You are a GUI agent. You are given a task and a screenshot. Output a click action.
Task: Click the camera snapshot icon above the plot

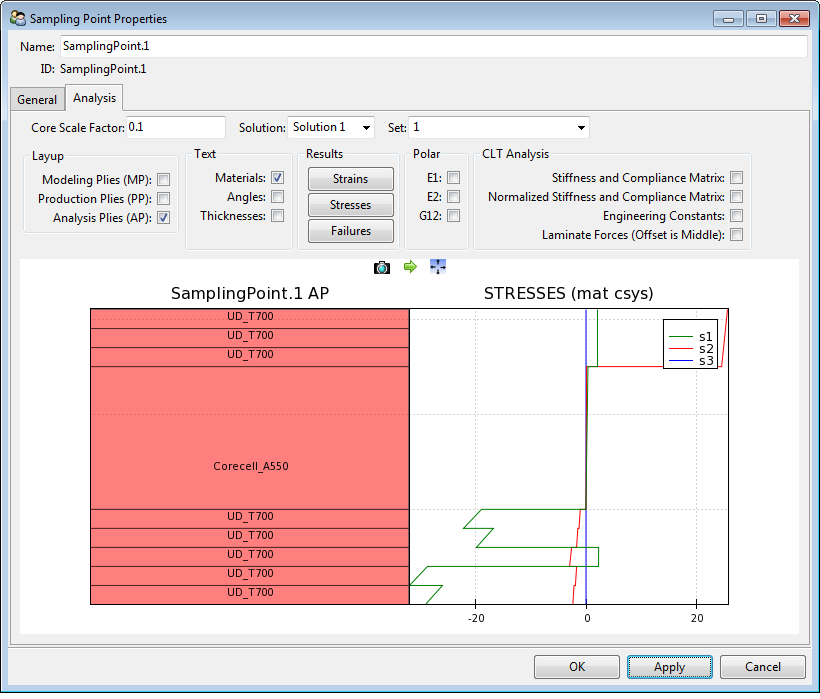pyautogui.click(x=382, y=268)
